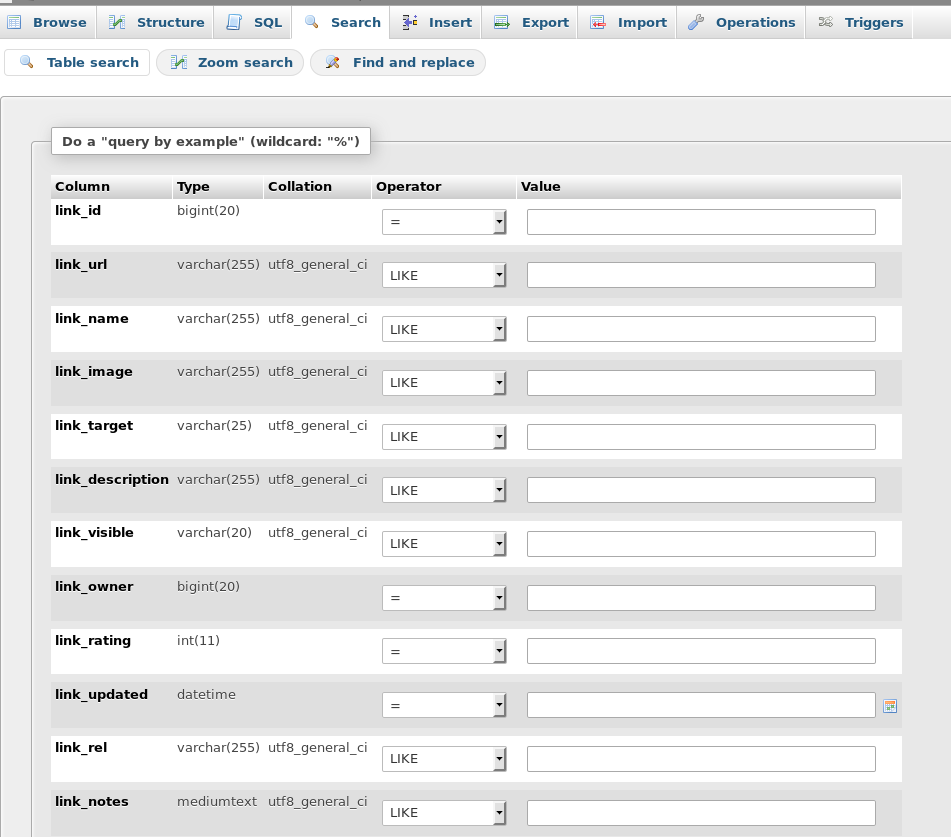The image size is (951, 837).
Task: Click the Operations wrench icon
Action: point(696,22)
